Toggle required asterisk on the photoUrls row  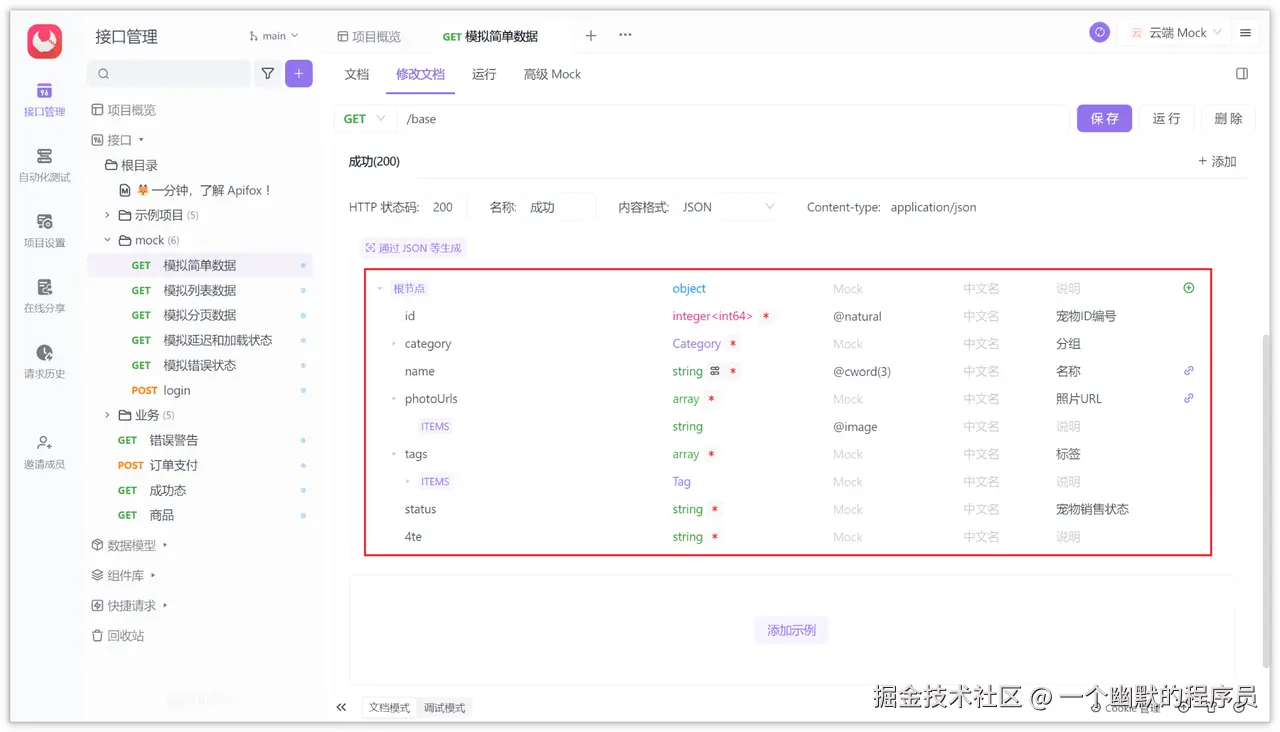pyautogui.click(x=711, y=399)
